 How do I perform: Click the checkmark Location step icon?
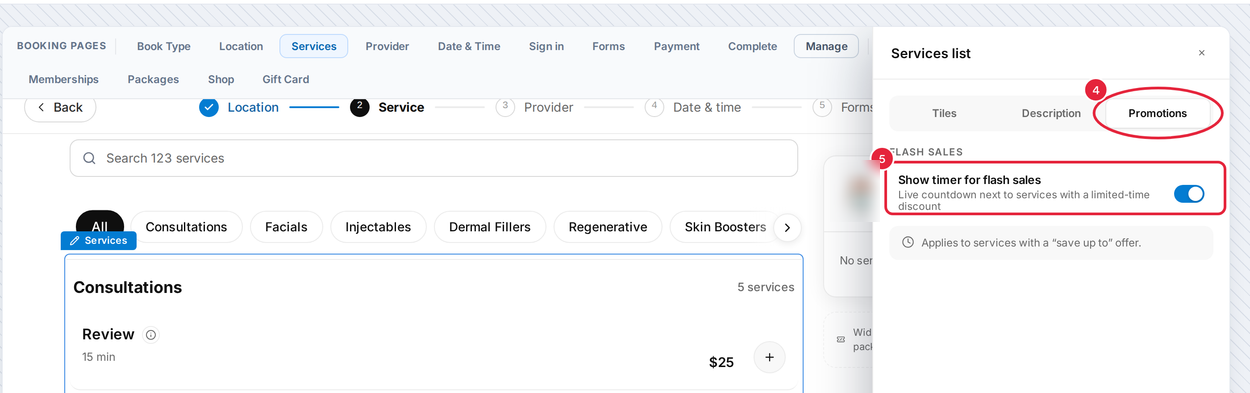coord(208,107)
